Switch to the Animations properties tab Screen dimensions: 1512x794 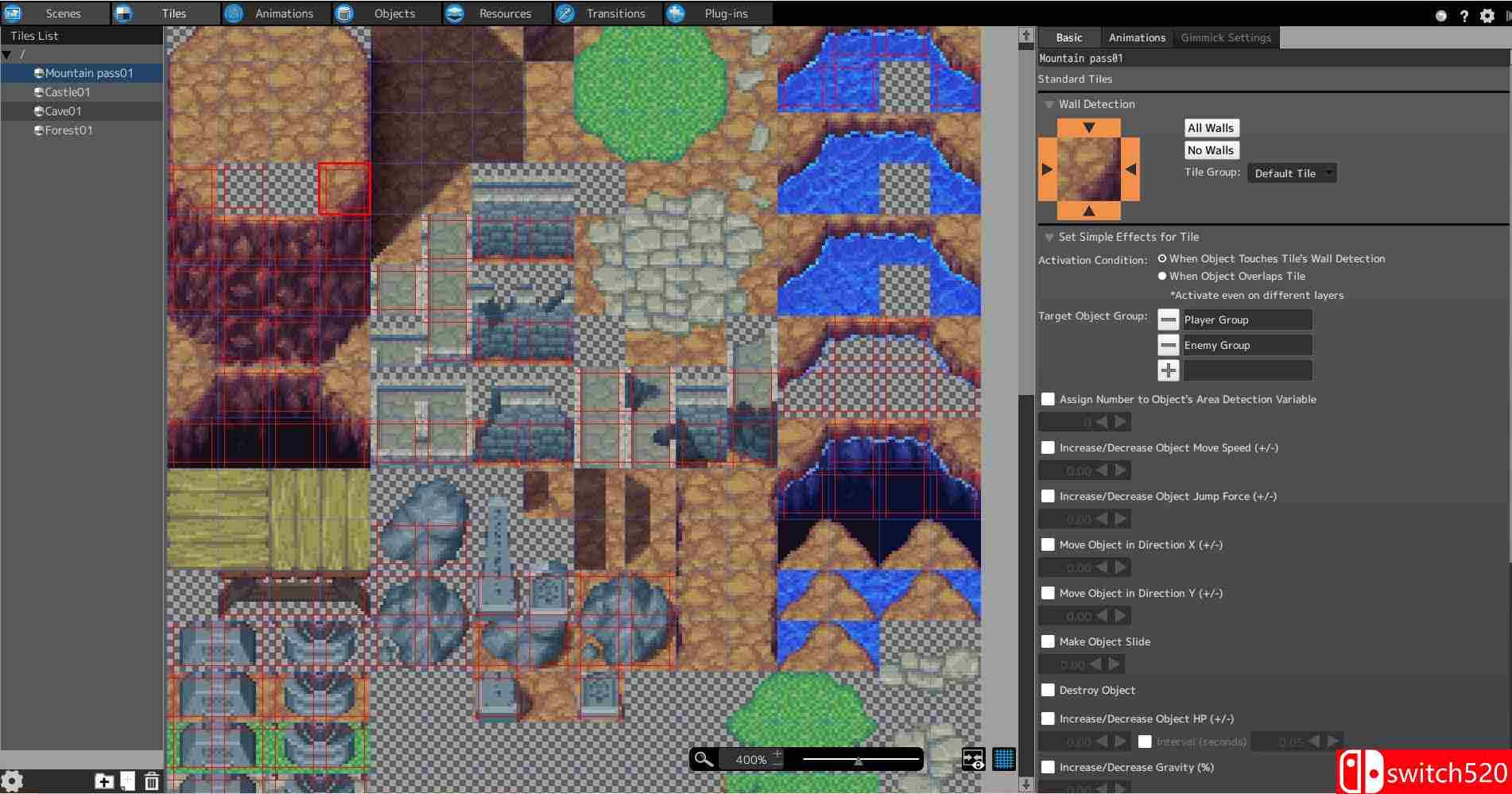1136,37
